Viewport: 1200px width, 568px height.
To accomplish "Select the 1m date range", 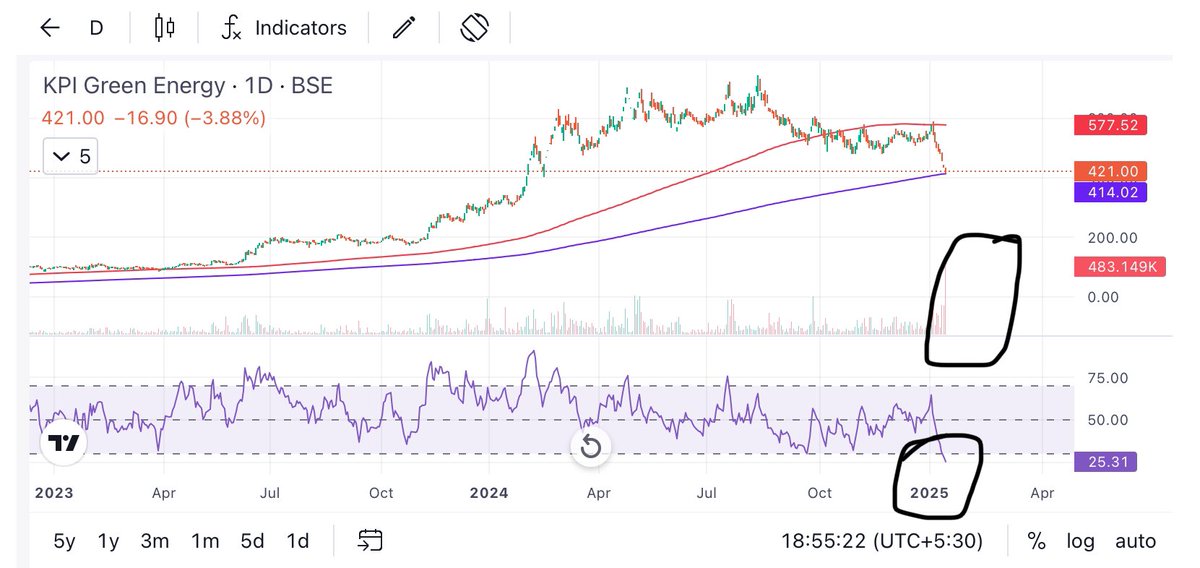I will point(205,541).
